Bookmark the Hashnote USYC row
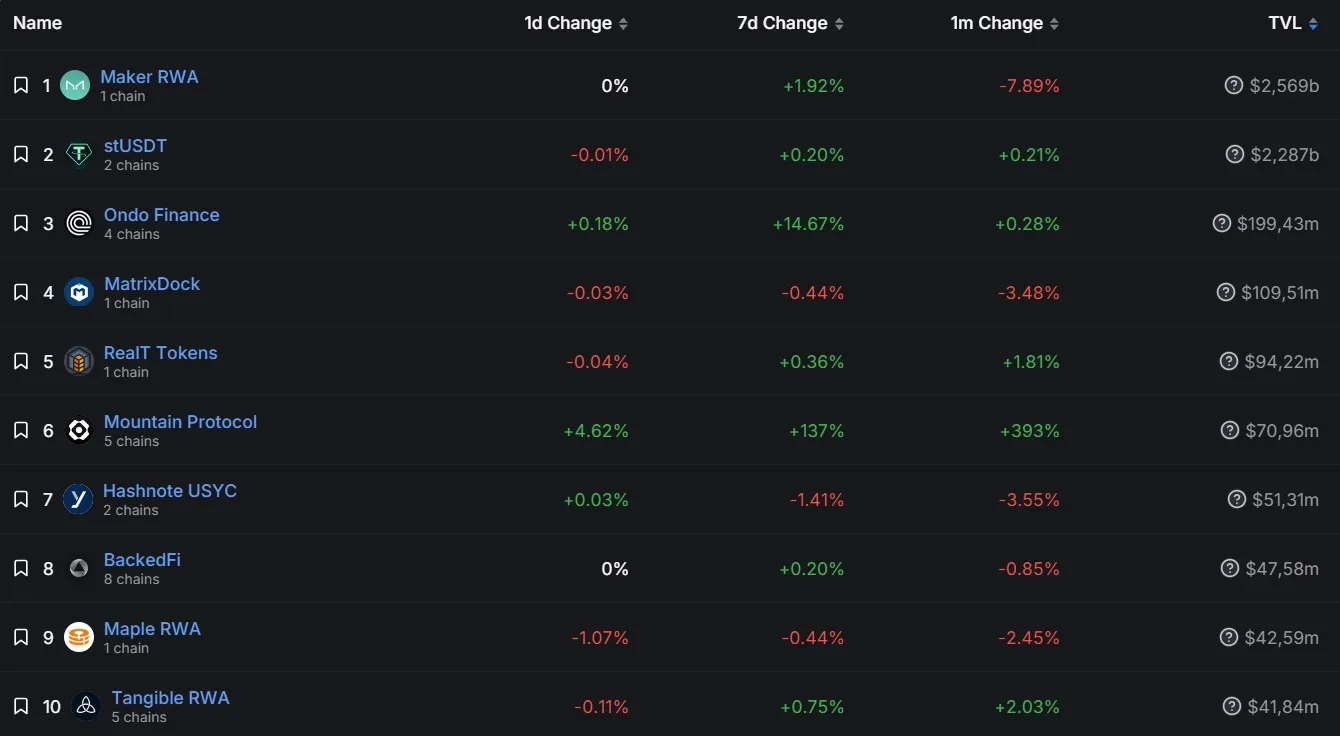The image size is (1340, 736). (x=21, y=500)
